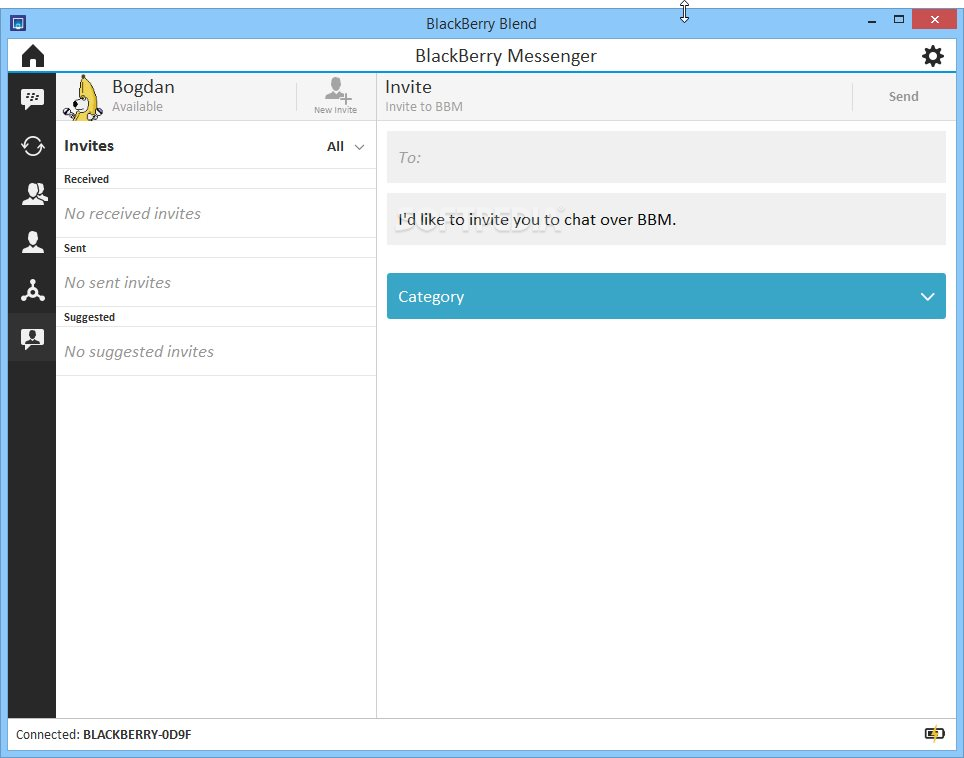The height and width of the screenshot is (758, 964).
Task: Maximize the BlackBerry Blend window
Action: click(898, 20)
